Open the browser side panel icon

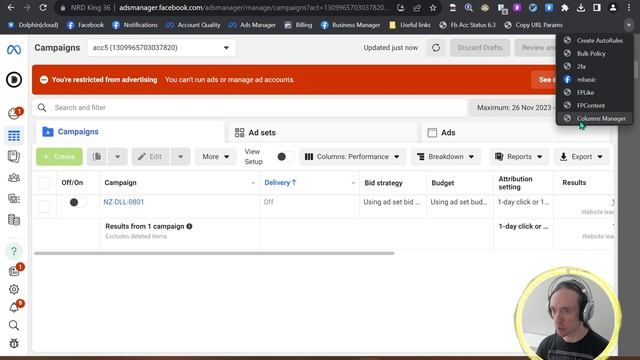pos(597,8)
